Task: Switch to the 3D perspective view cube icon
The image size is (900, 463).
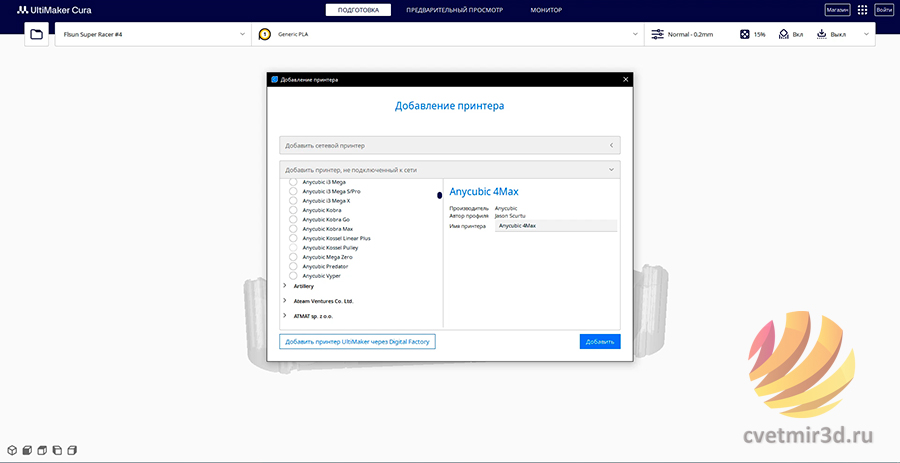Action: [x=11, y=450]
